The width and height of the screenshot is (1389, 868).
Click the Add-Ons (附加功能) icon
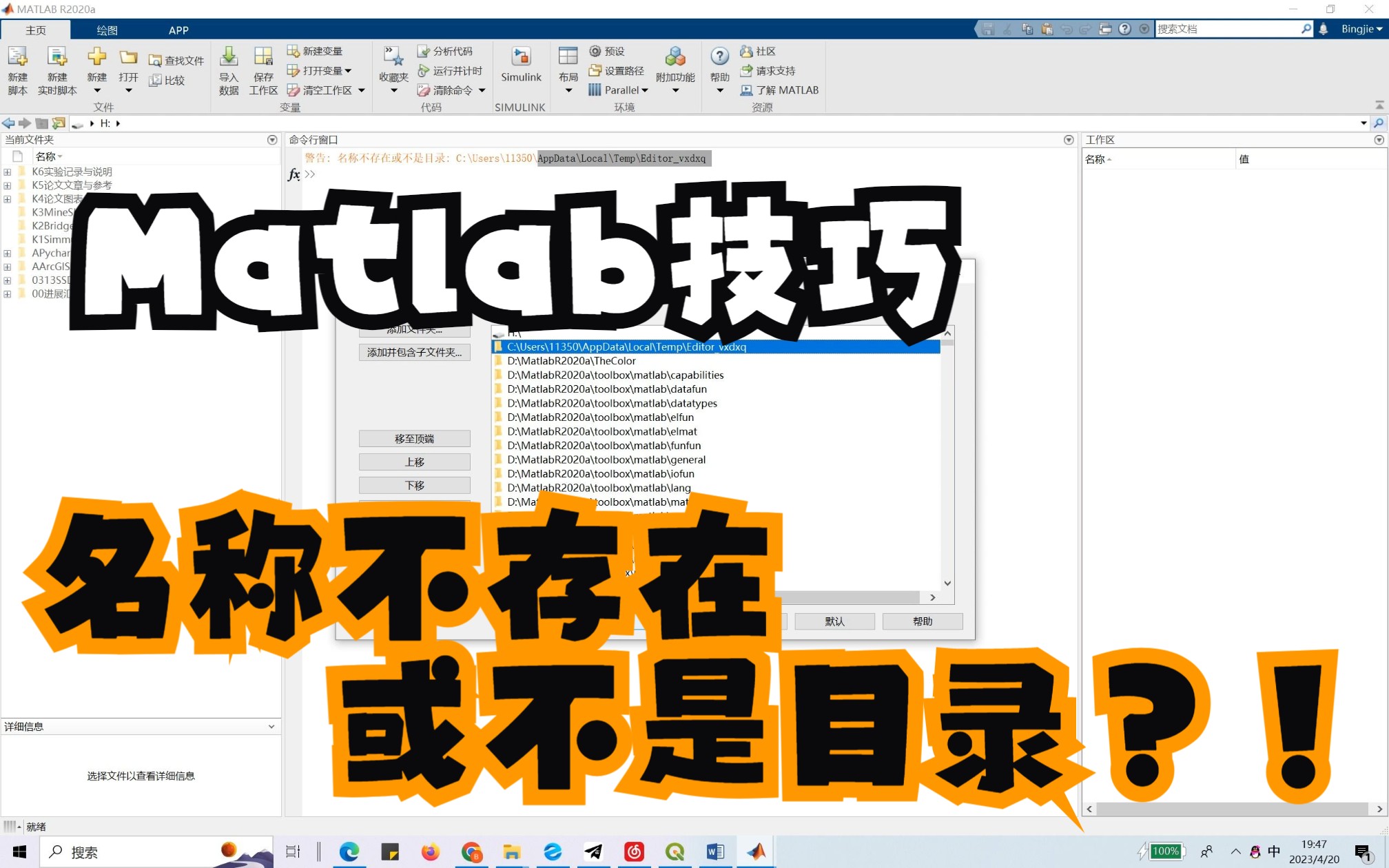pos(675,57)
